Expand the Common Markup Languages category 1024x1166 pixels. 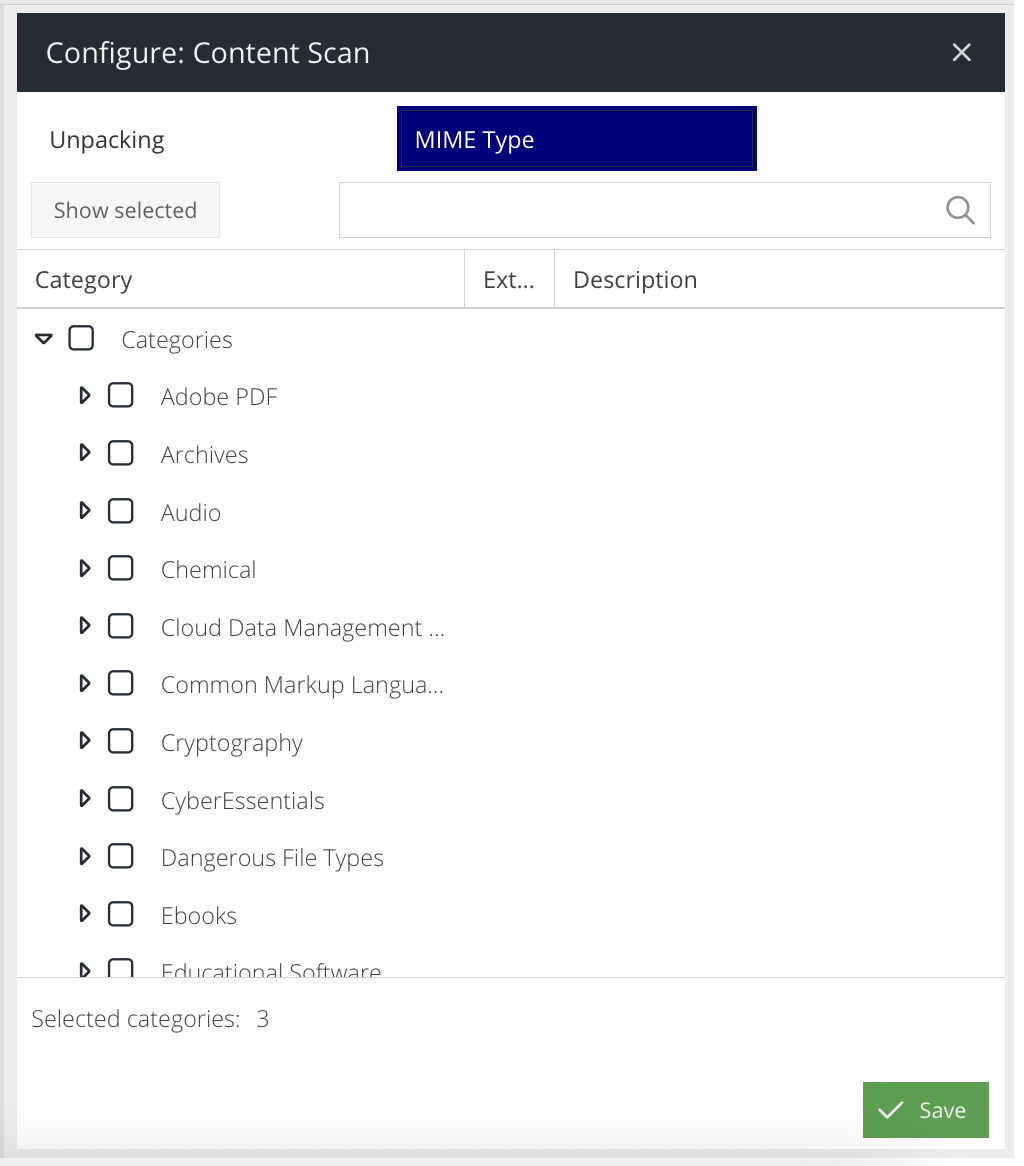click(85, 683)
